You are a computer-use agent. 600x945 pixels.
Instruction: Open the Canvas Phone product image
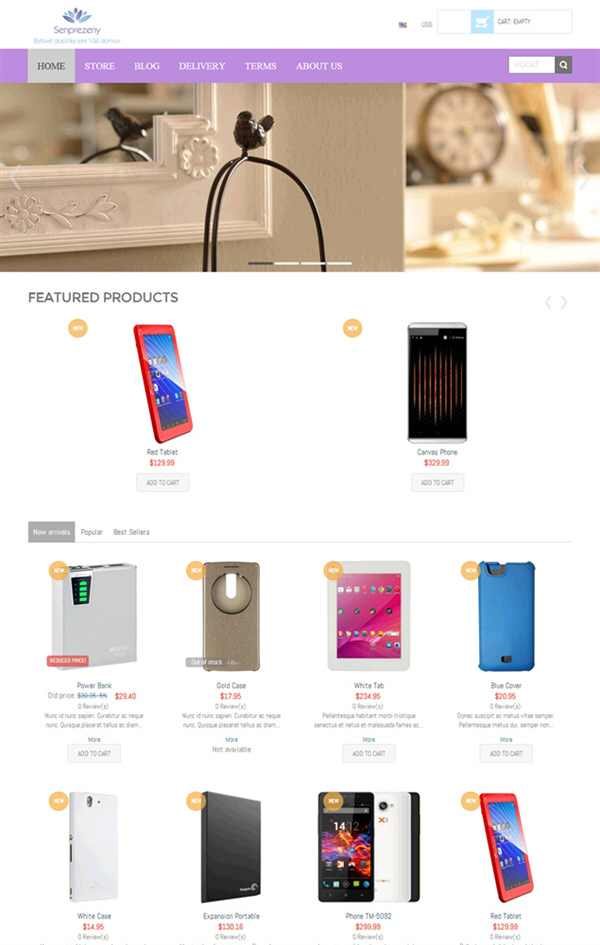point(437,383)
